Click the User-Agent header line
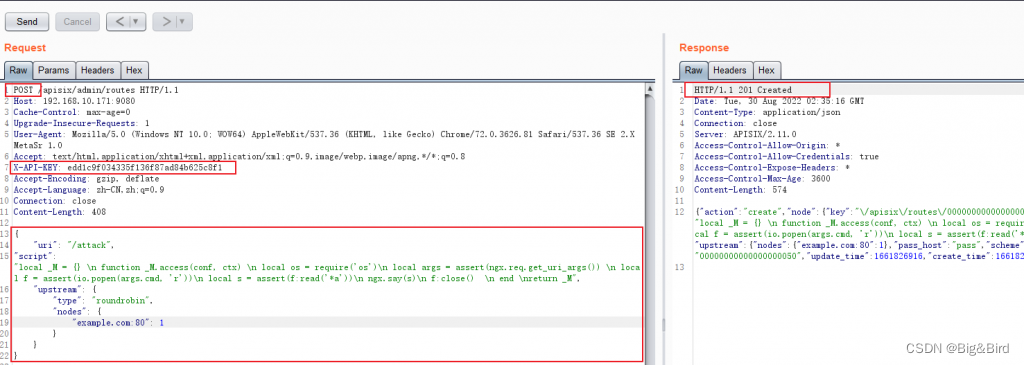The height and width of the screenshot is (365, 1024). click(x=325, y=140)
